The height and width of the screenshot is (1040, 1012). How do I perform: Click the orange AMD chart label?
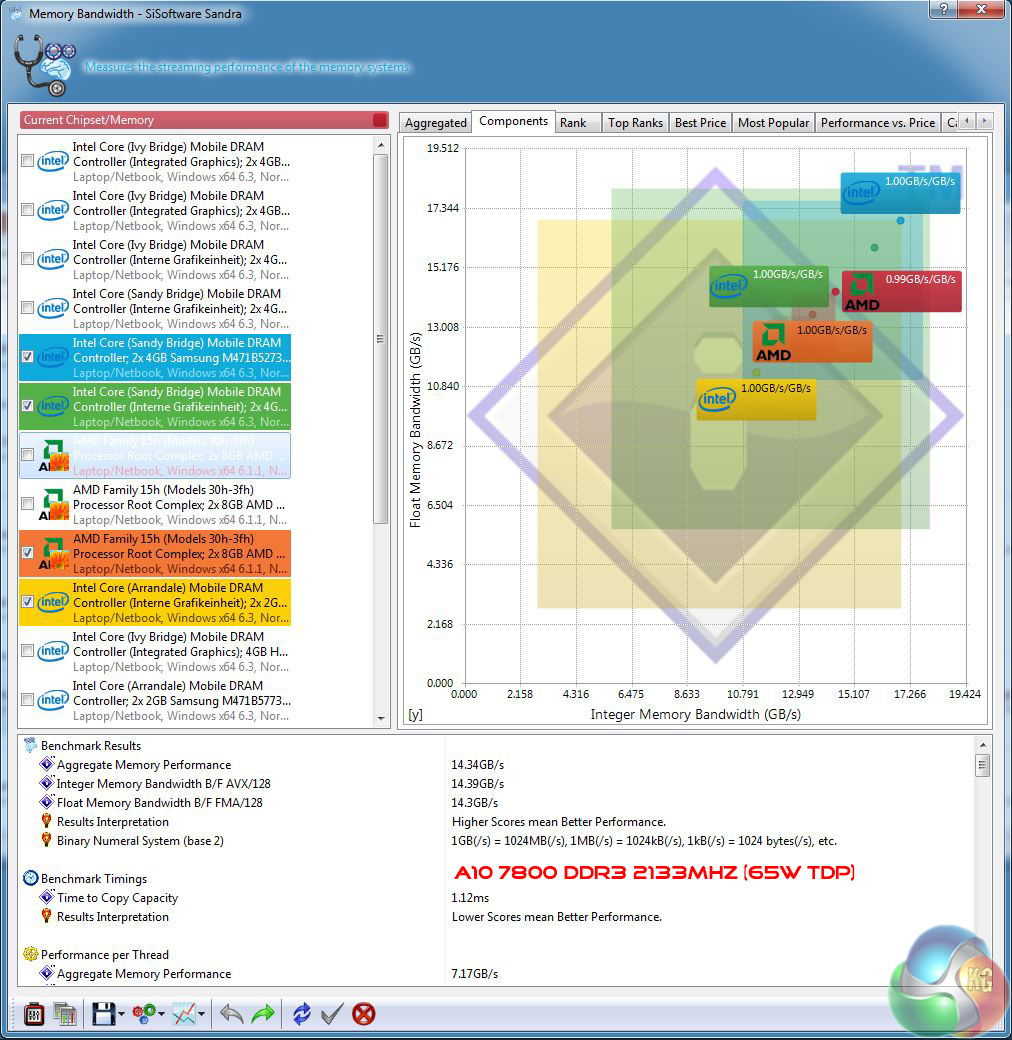coord(812,342)
